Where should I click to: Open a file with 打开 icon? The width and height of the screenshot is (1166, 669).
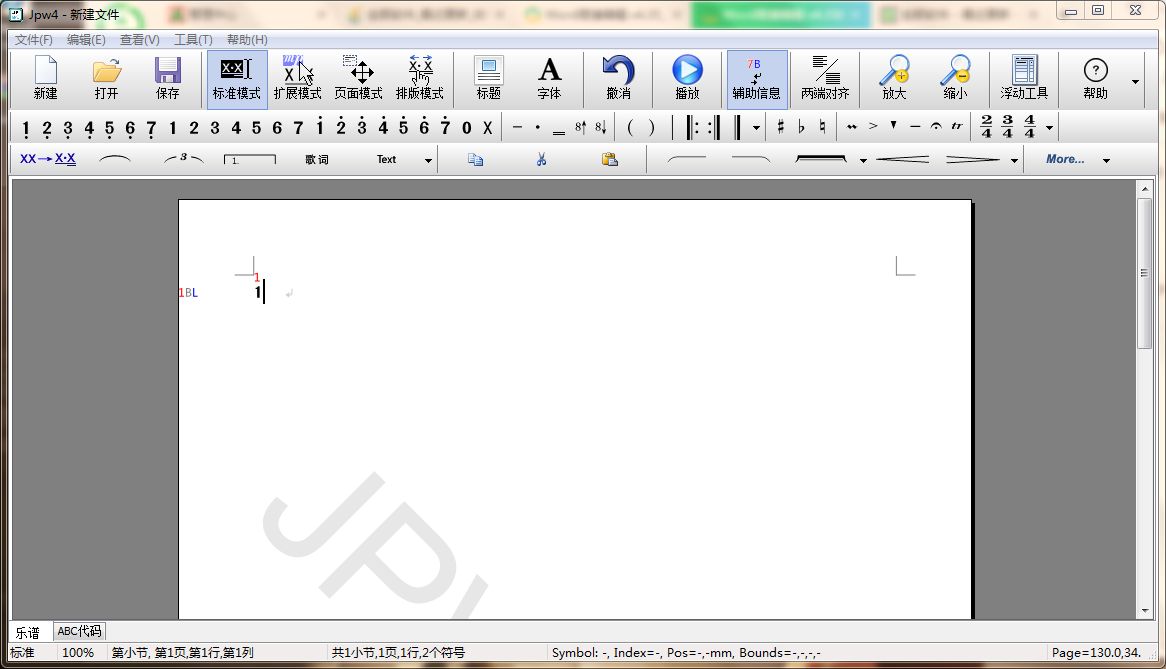click(106, 78)
